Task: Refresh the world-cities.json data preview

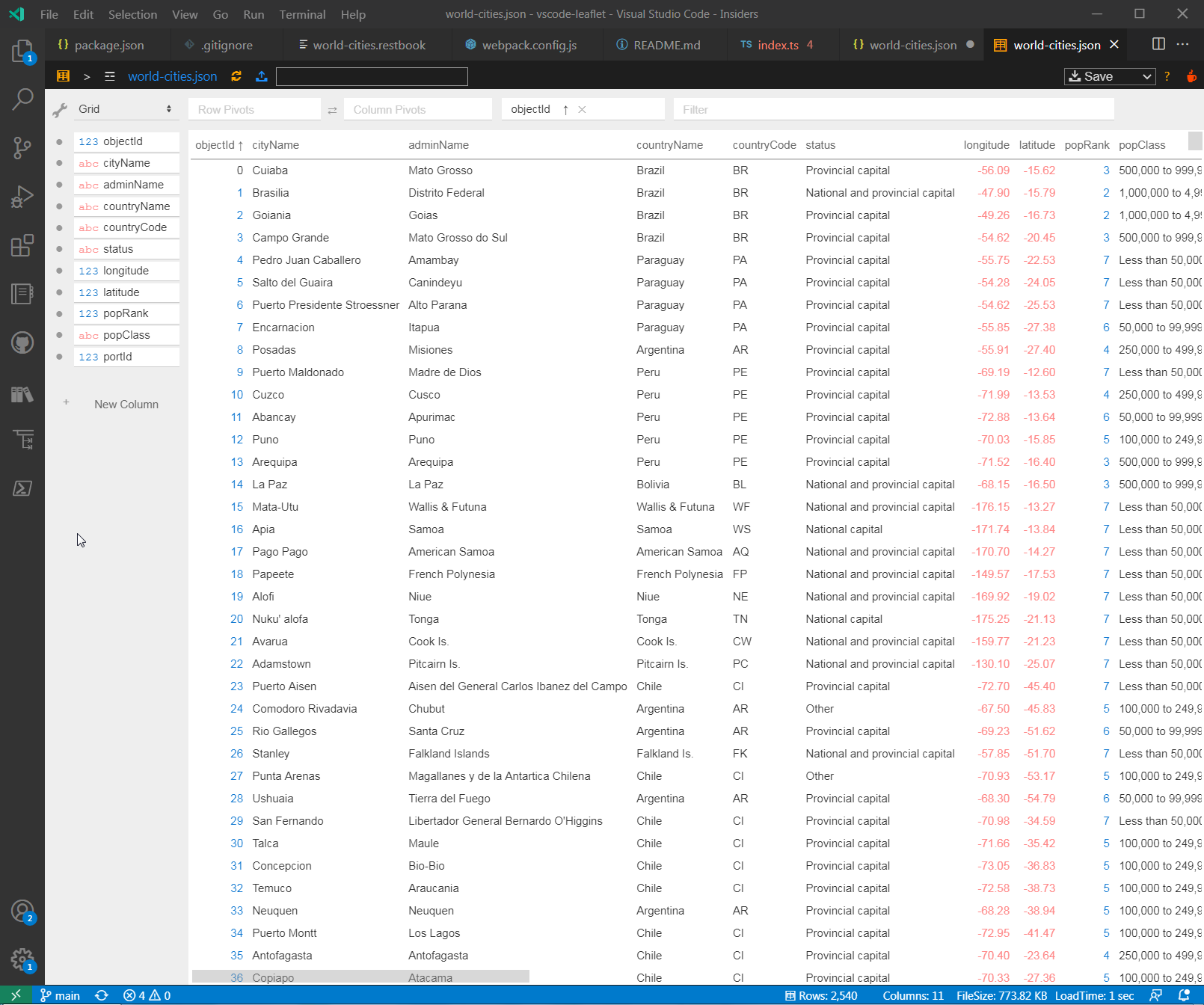Action: click(236, 76)
